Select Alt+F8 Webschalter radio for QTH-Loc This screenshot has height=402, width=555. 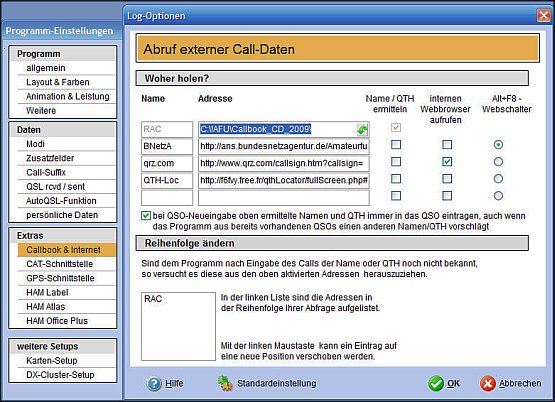(498, 179)
